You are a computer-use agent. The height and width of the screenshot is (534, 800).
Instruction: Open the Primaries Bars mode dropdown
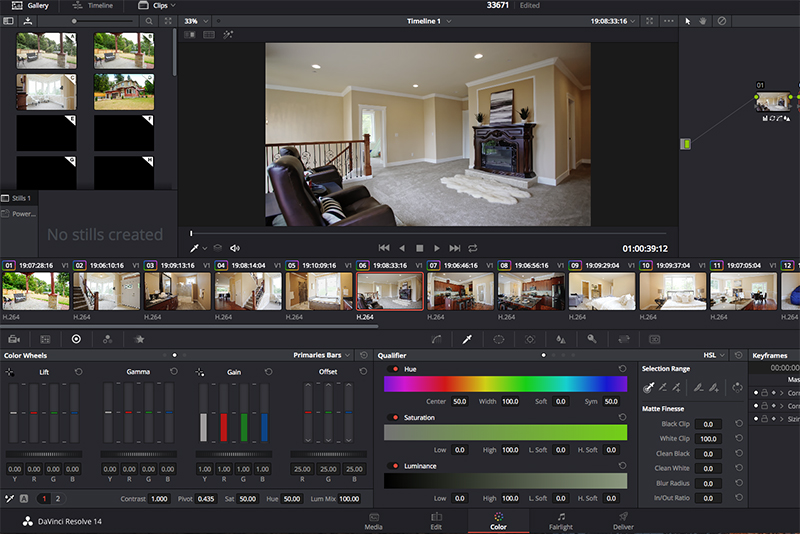click(321, 355)
